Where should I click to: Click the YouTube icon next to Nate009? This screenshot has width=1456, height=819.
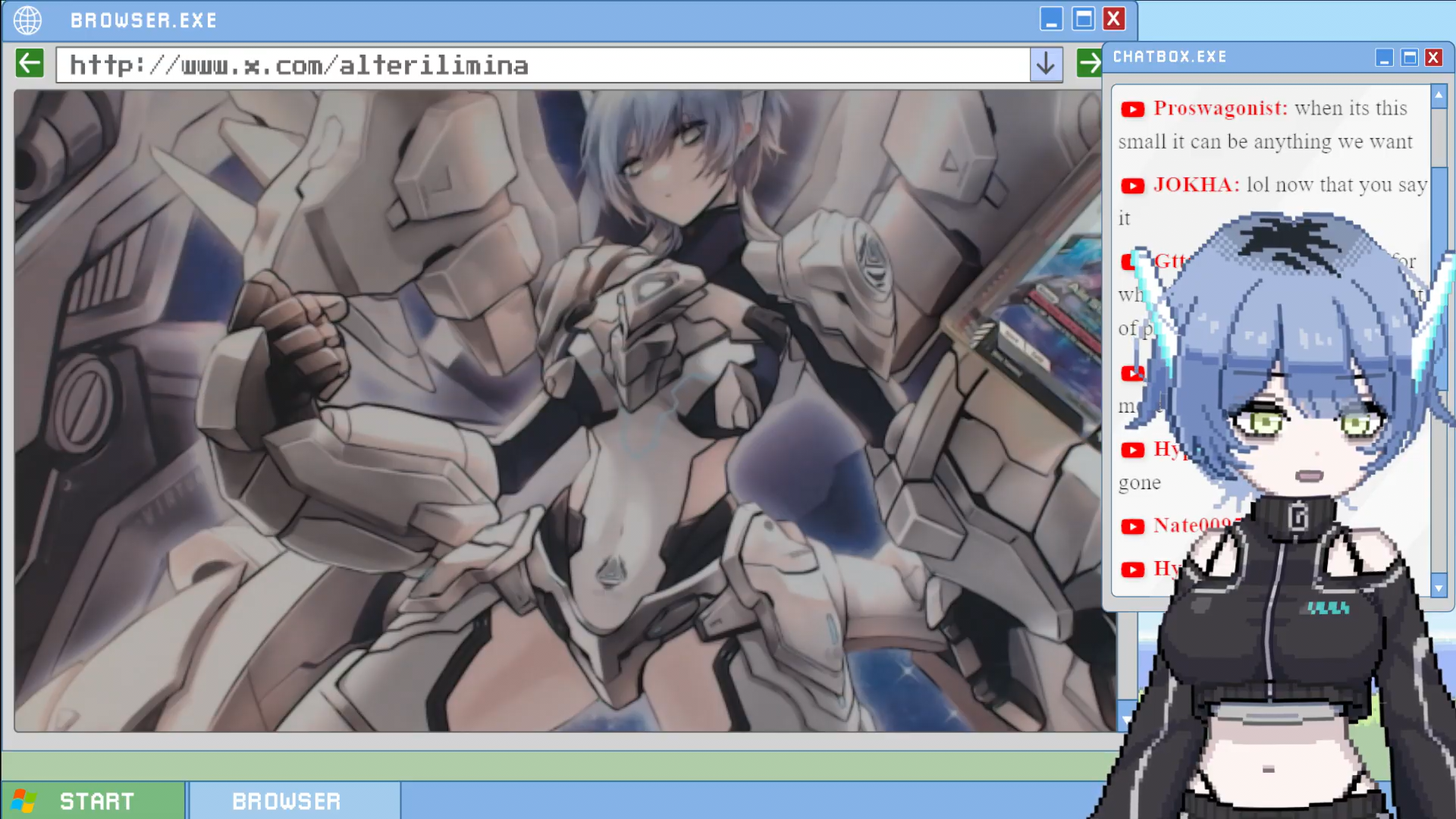tap(1133, 526)
